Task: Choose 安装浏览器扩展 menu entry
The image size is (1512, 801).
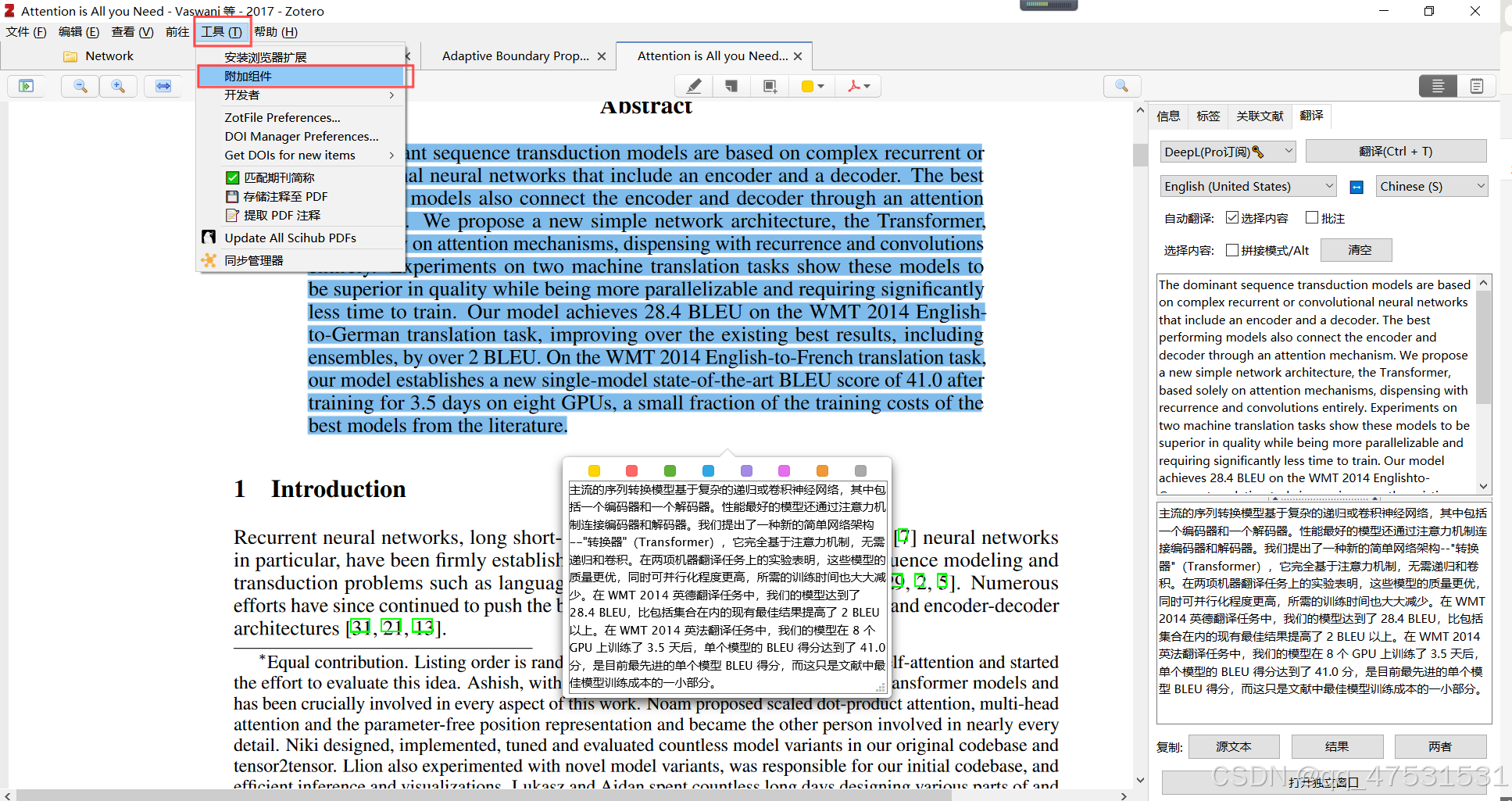Action: 301,58
